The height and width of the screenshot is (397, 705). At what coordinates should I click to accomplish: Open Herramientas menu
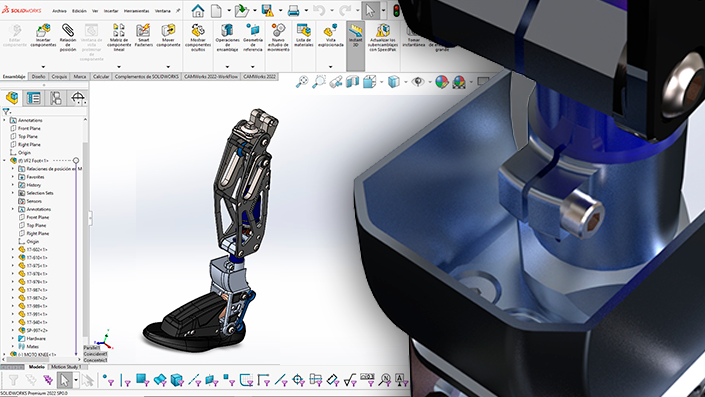(136, 11)
